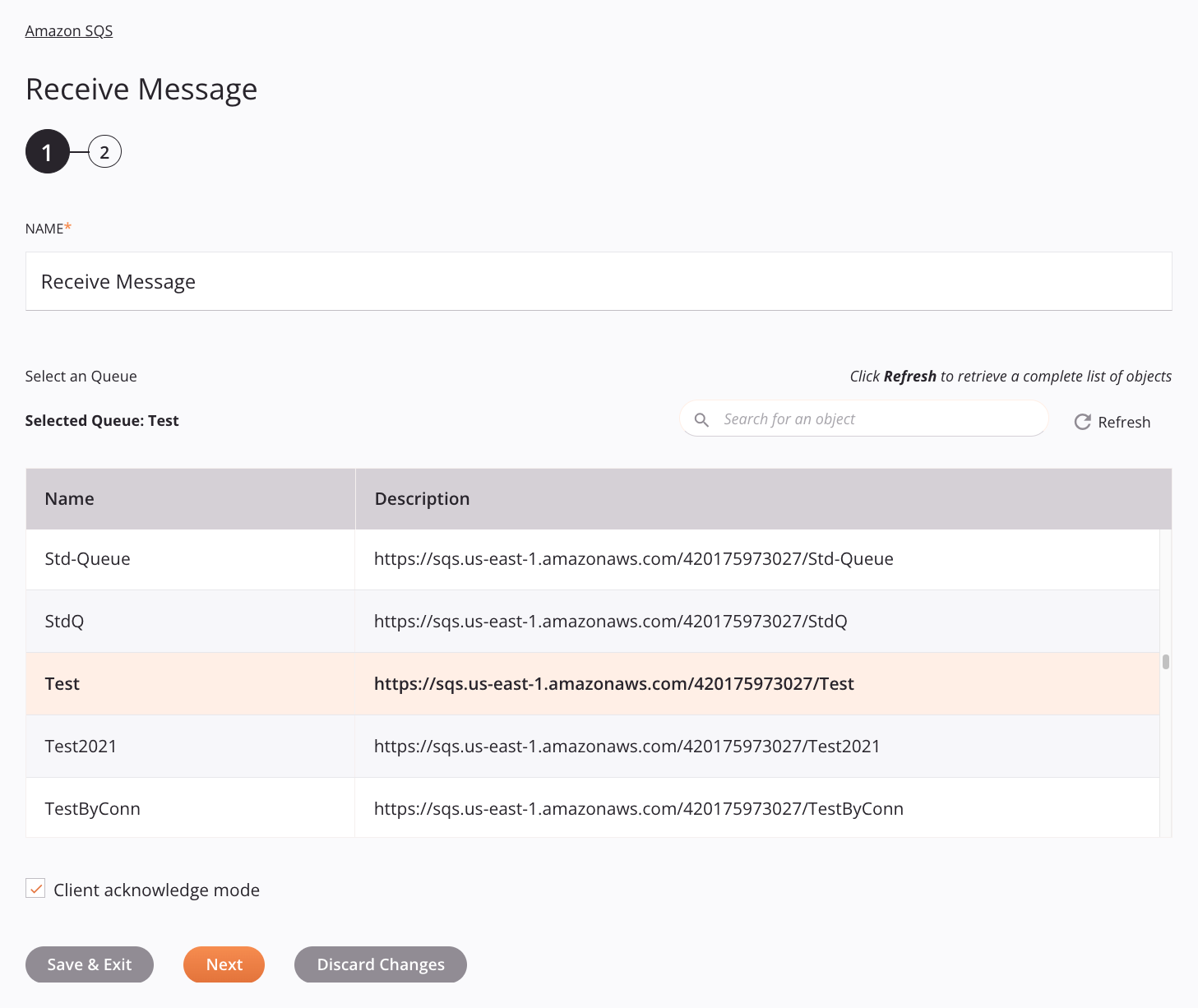Focus the Search for an object field

pyautogui.click(x=864, y=418)
